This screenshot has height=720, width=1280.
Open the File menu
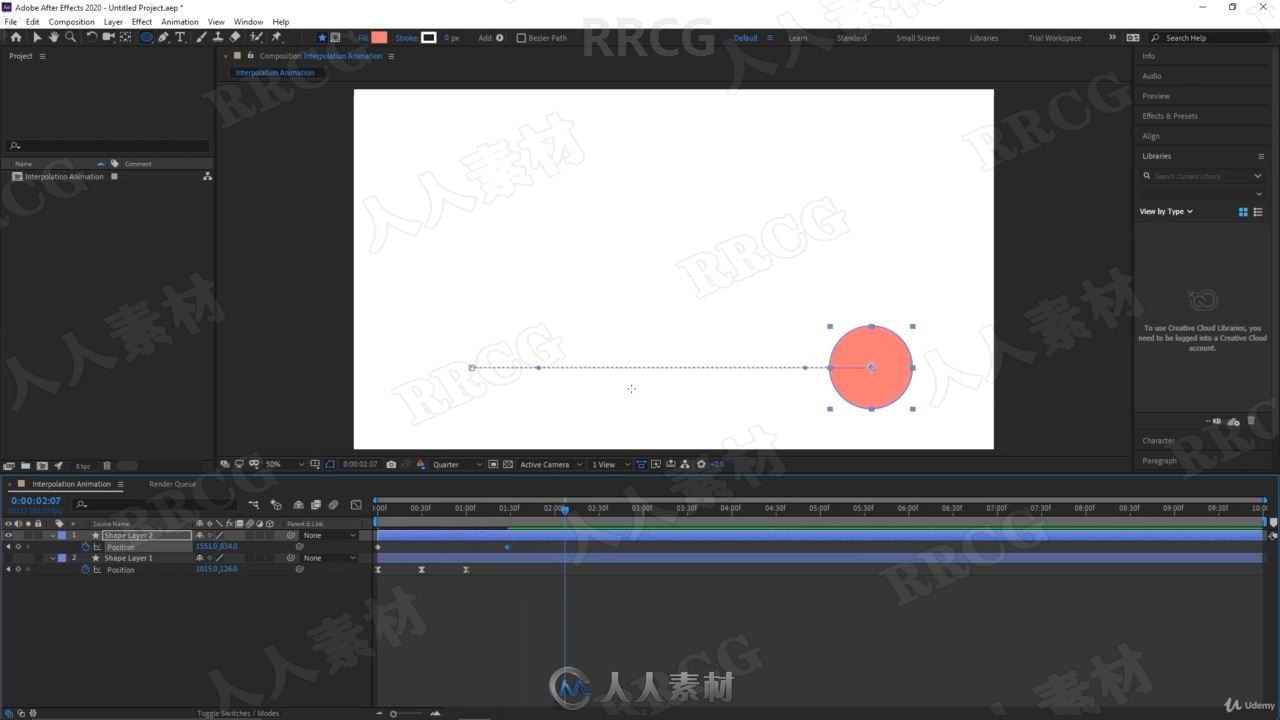(10, 21)
